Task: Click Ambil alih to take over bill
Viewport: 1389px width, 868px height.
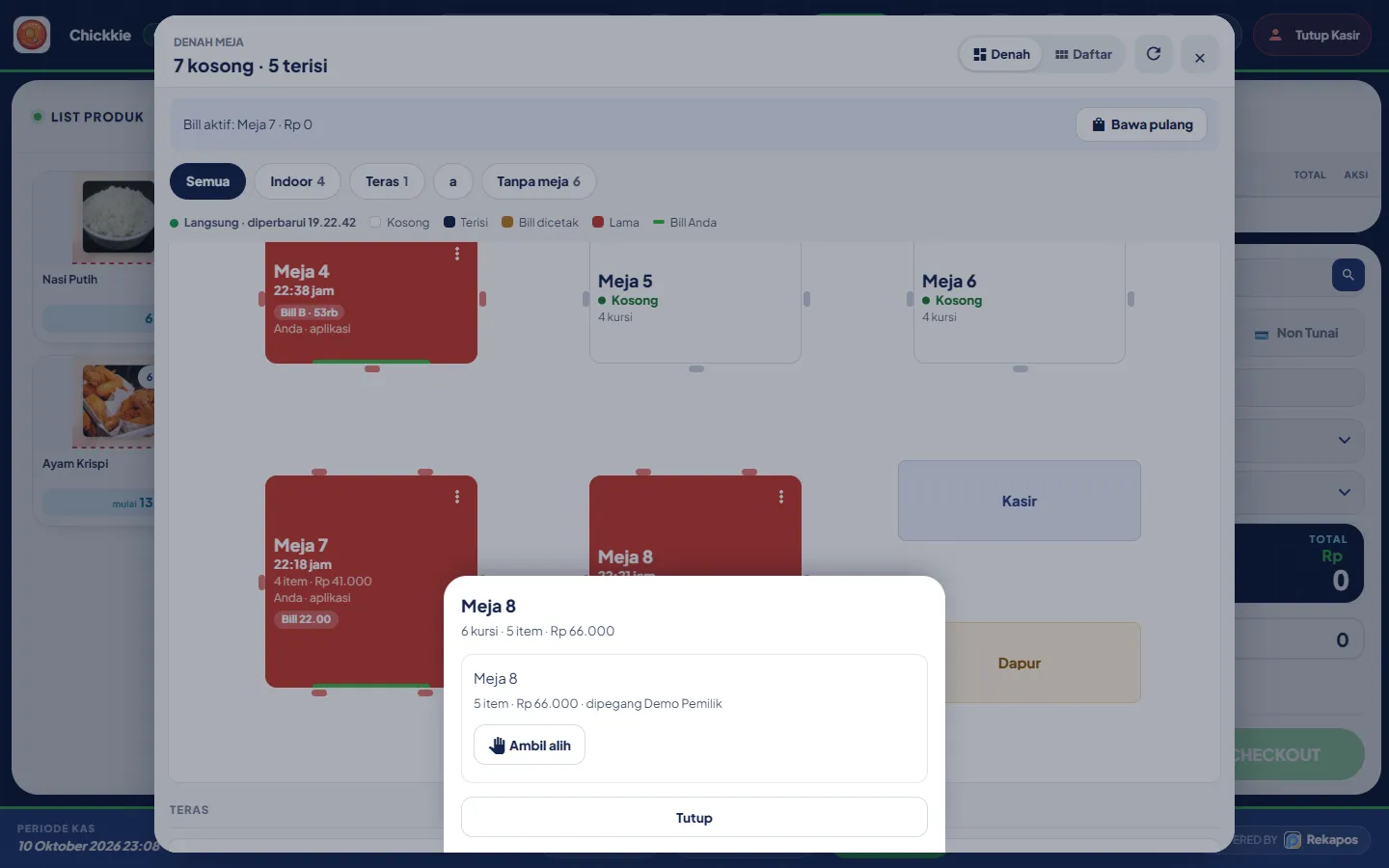Action: (530, 745)
